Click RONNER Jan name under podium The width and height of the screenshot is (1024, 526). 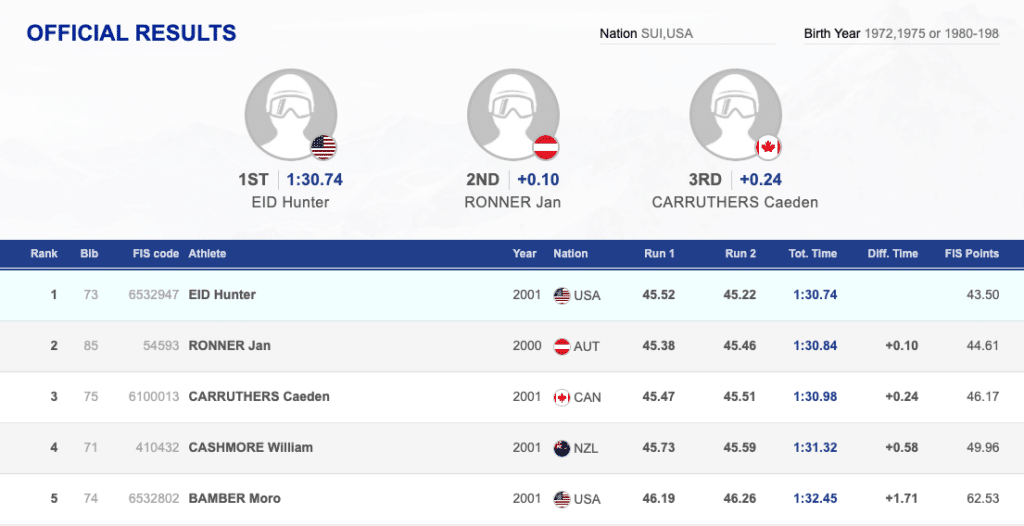513,202
